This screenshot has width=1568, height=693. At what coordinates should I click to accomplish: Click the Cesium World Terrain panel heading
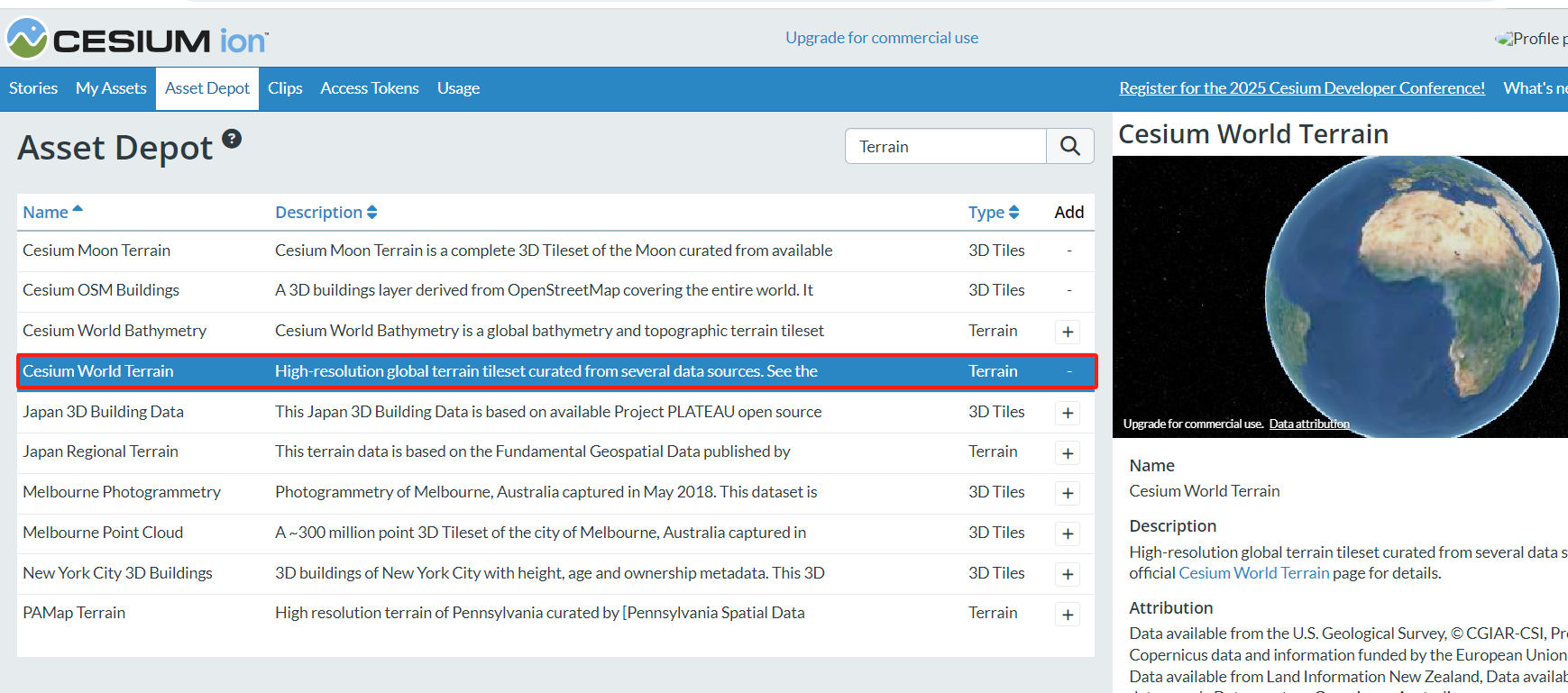[x=1253, y=134]
